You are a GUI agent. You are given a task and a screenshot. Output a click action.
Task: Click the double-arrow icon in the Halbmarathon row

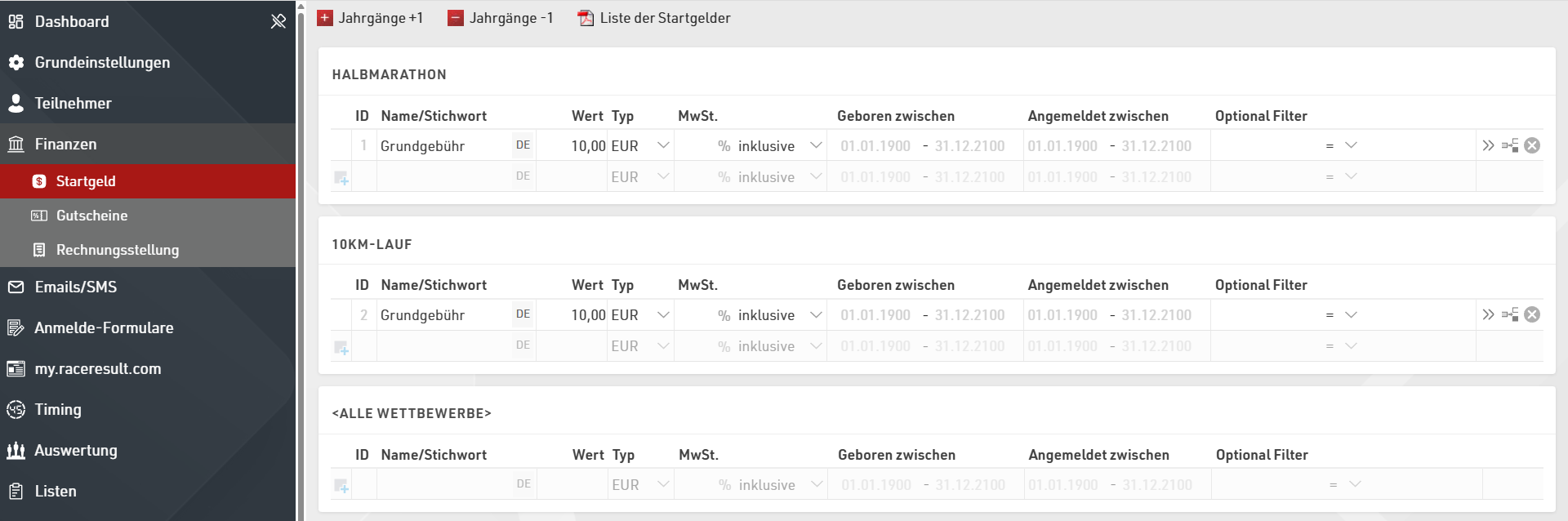1488,145
